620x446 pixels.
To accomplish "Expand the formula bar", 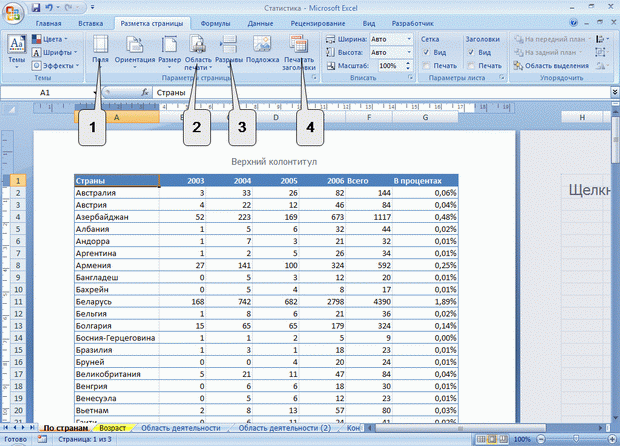I will (x=615, y=93).
